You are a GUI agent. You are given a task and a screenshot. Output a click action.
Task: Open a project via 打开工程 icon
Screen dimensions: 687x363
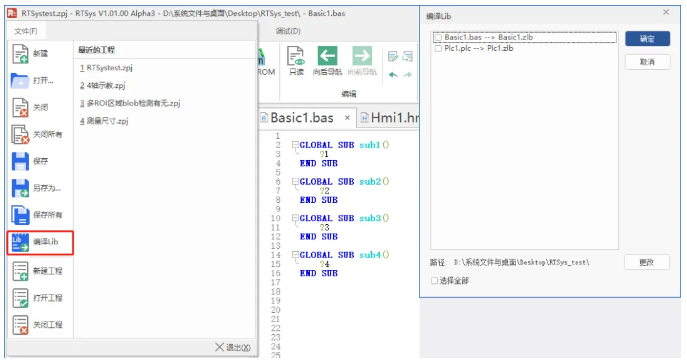[x=20, y=298]
